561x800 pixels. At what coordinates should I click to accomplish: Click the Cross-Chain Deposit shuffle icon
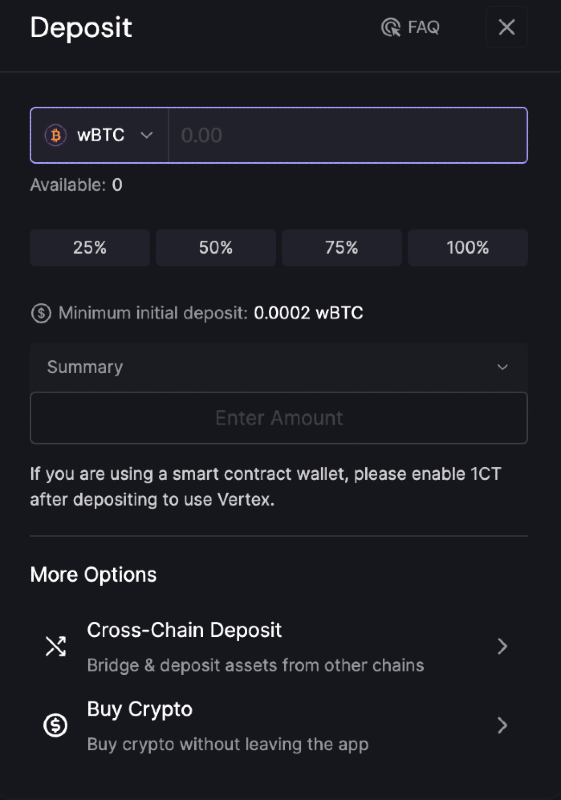[56, 646]
